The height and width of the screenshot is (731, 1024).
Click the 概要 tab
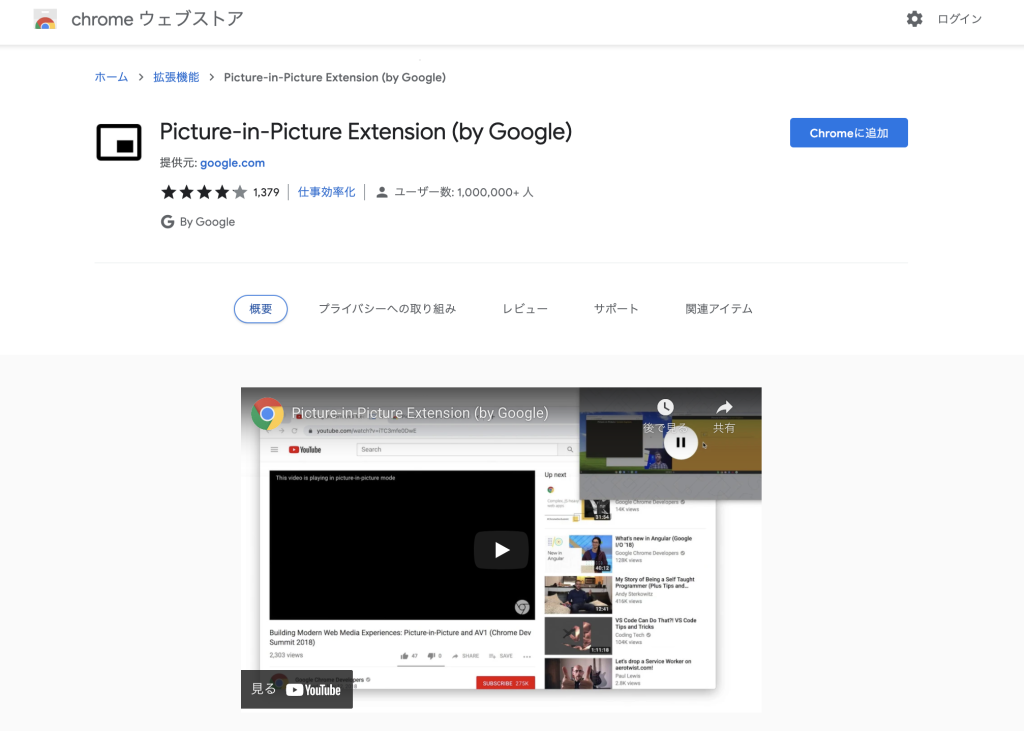(x=260, y=309)
